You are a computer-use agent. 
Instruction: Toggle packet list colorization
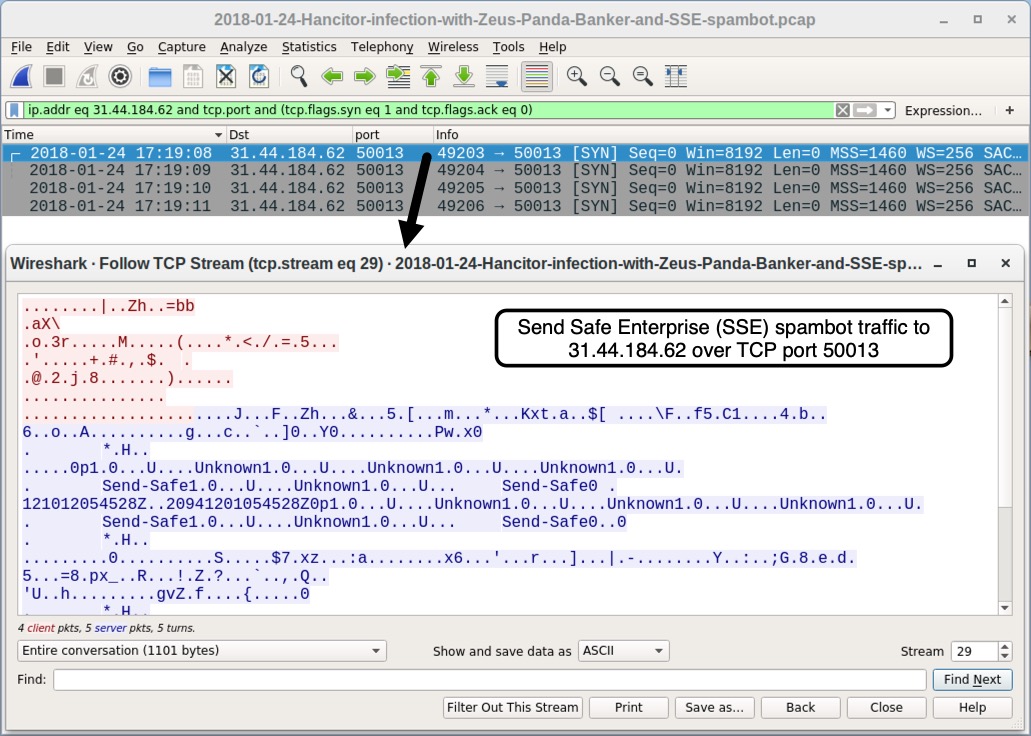[537, 76]
